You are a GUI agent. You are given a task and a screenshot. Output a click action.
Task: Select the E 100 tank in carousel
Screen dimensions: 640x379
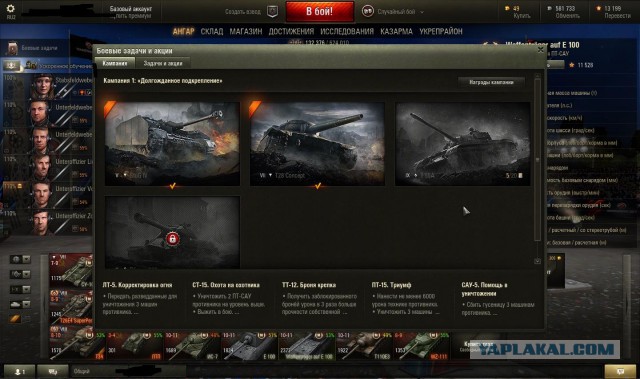point(249,346)
